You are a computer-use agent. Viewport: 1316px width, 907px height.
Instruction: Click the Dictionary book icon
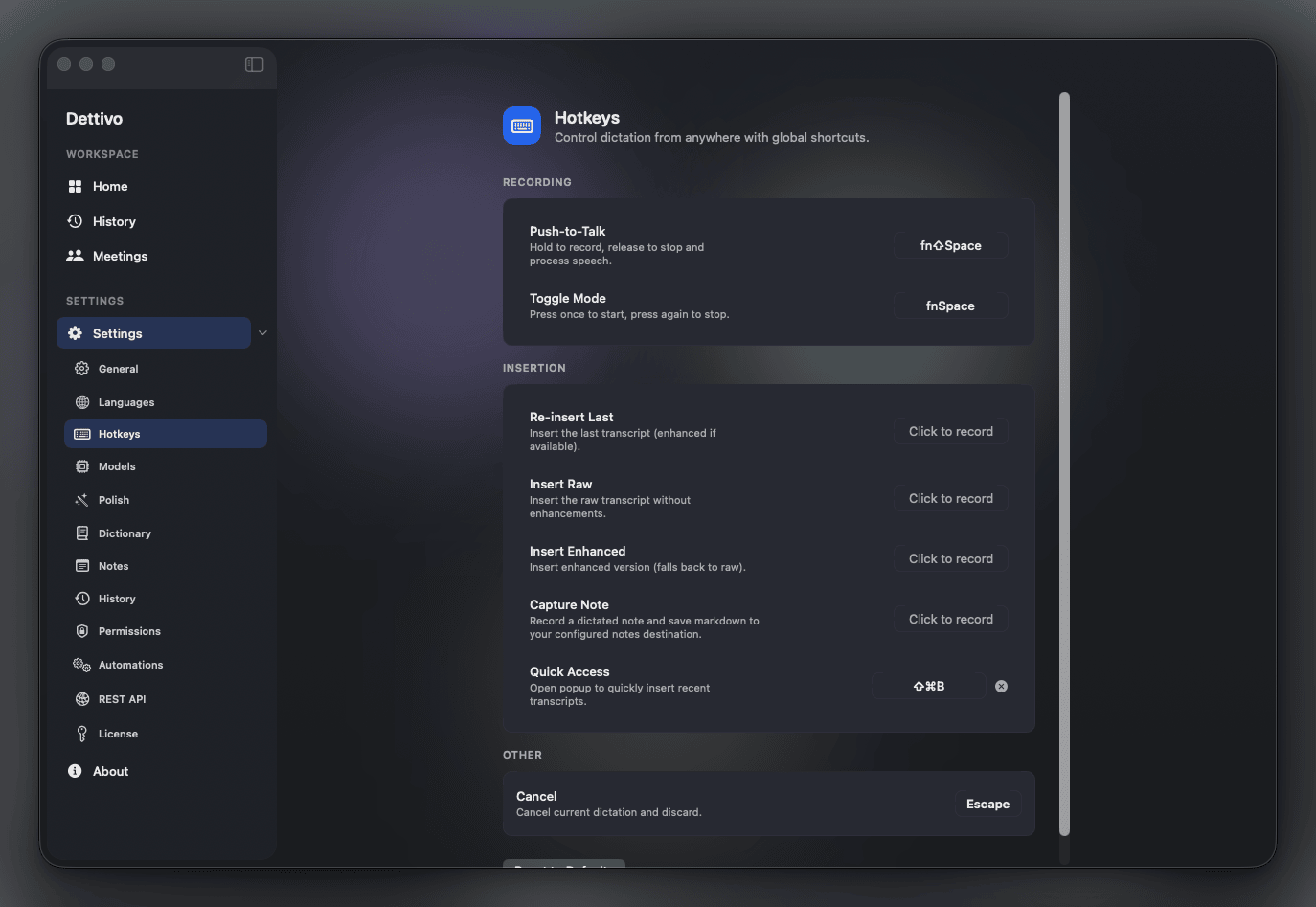coord(82,533)
